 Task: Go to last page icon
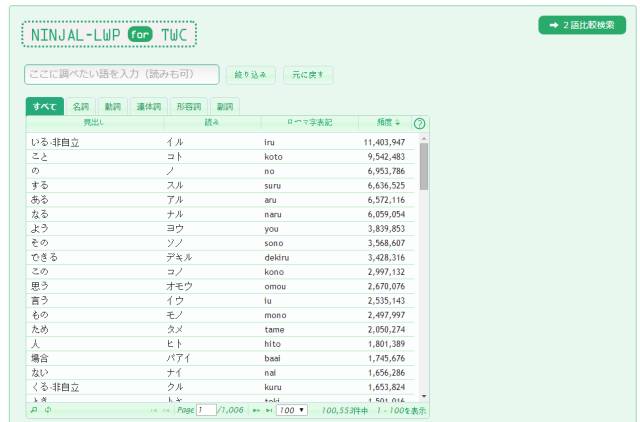click(269, 410)
